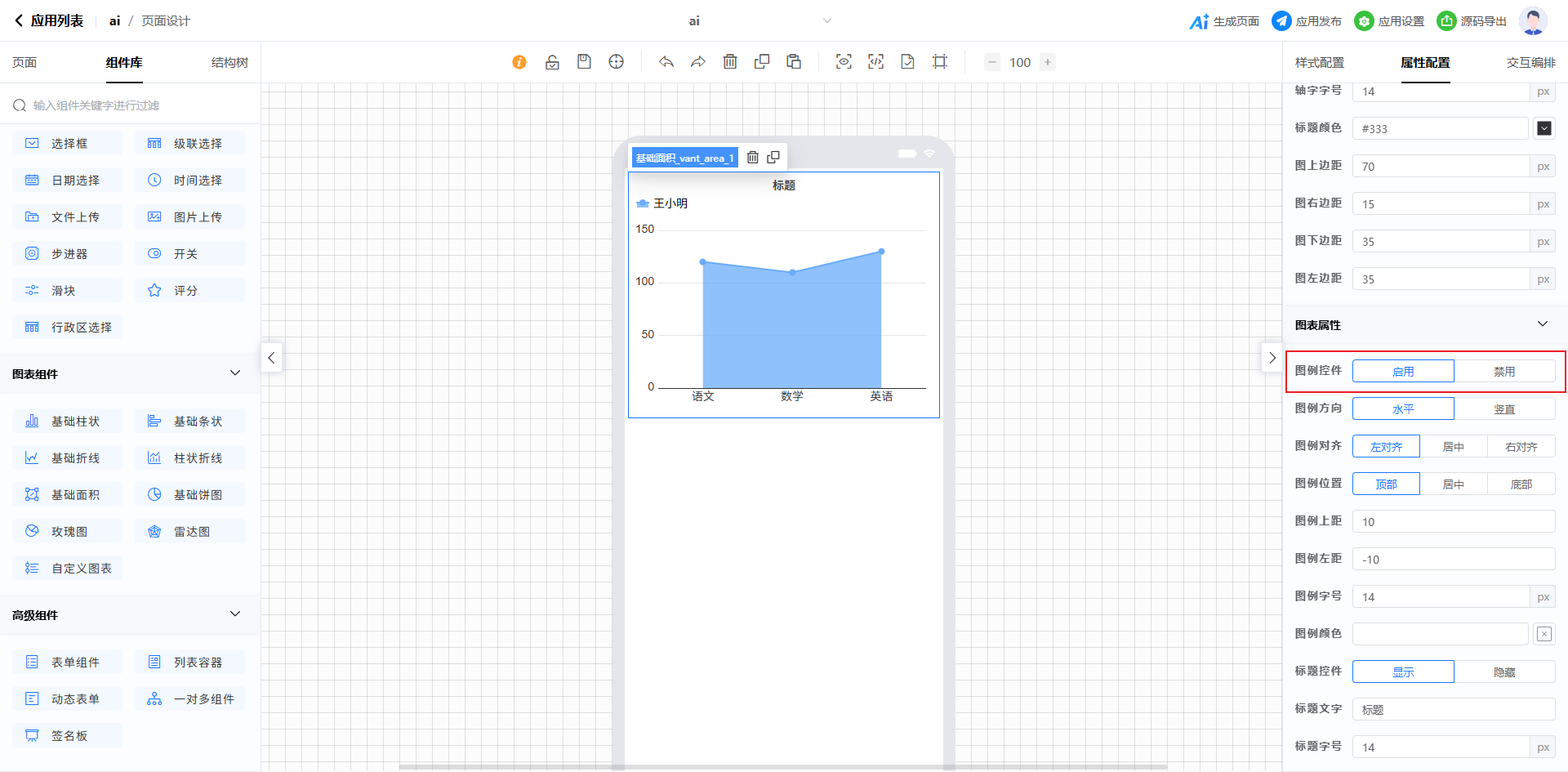Click the 源码导出 button

click(1472, 21)
